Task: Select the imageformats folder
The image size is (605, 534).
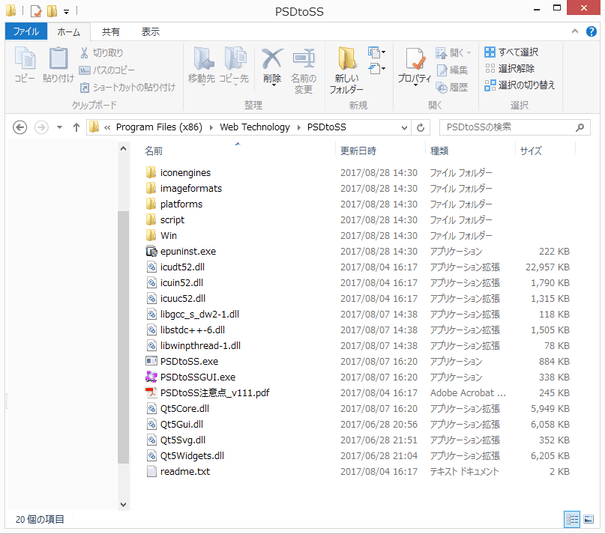Action: 357,189
